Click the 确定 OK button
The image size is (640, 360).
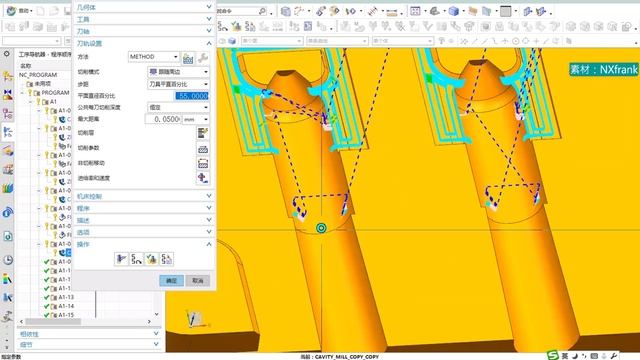click(x=171, y=280)
